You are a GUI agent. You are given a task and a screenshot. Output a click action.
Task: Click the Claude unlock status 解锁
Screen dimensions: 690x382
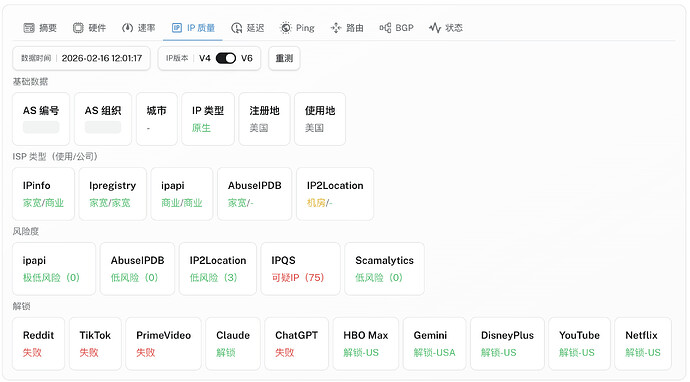[226, 353]
